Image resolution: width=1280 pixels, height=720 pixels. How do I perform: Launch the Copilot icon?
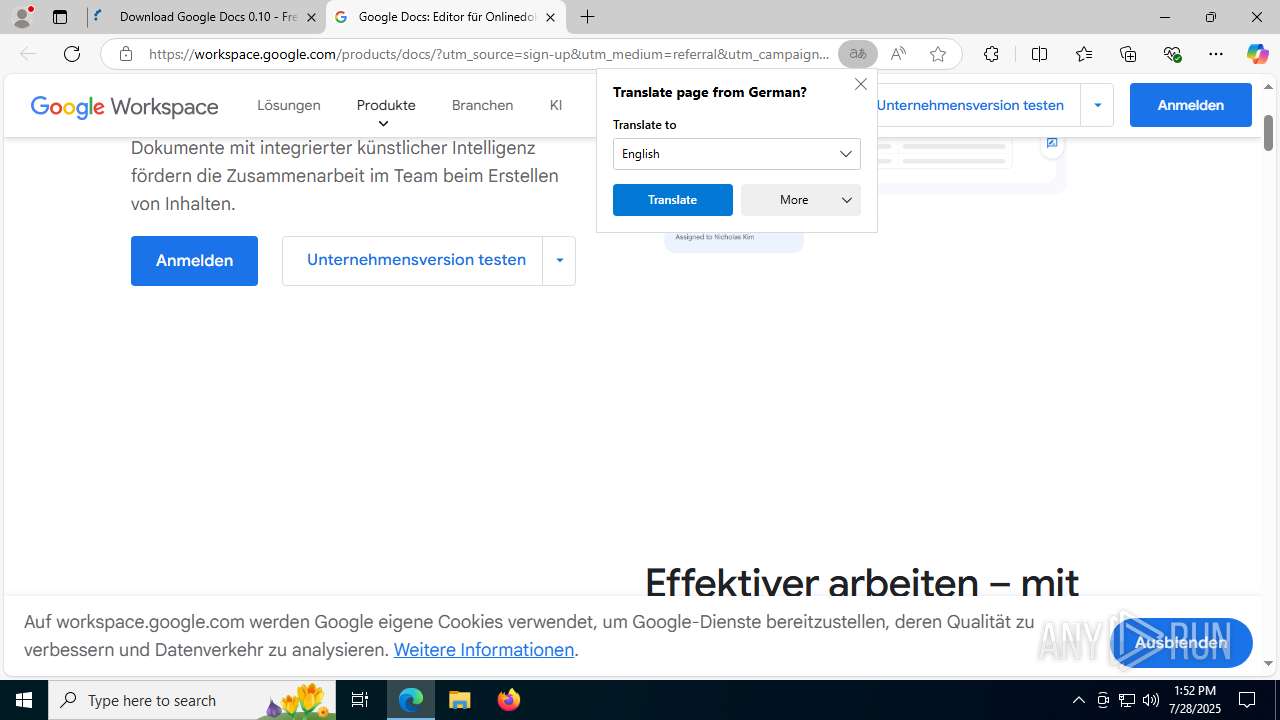tap(1257, 54)
